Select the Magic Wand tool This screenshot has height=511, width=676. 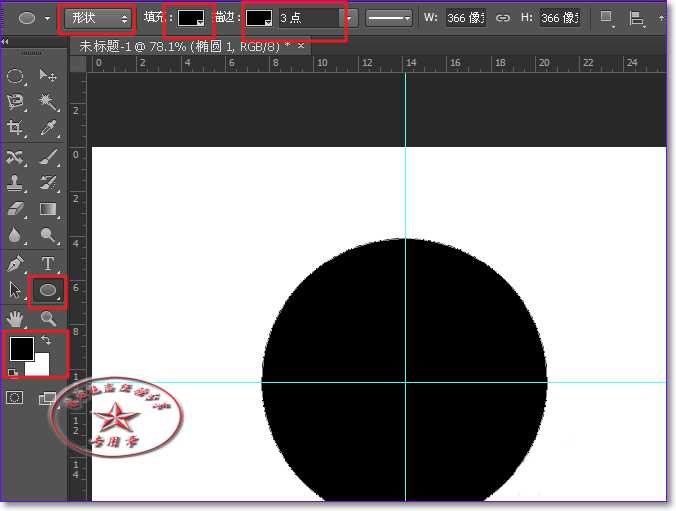coord(47,102)
